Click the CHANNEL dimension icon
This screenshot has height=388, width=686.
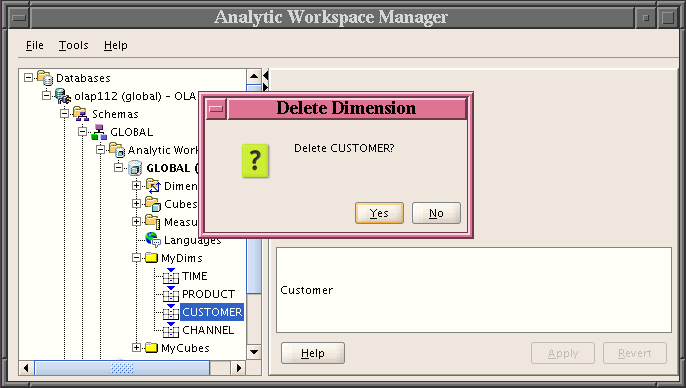171,330
